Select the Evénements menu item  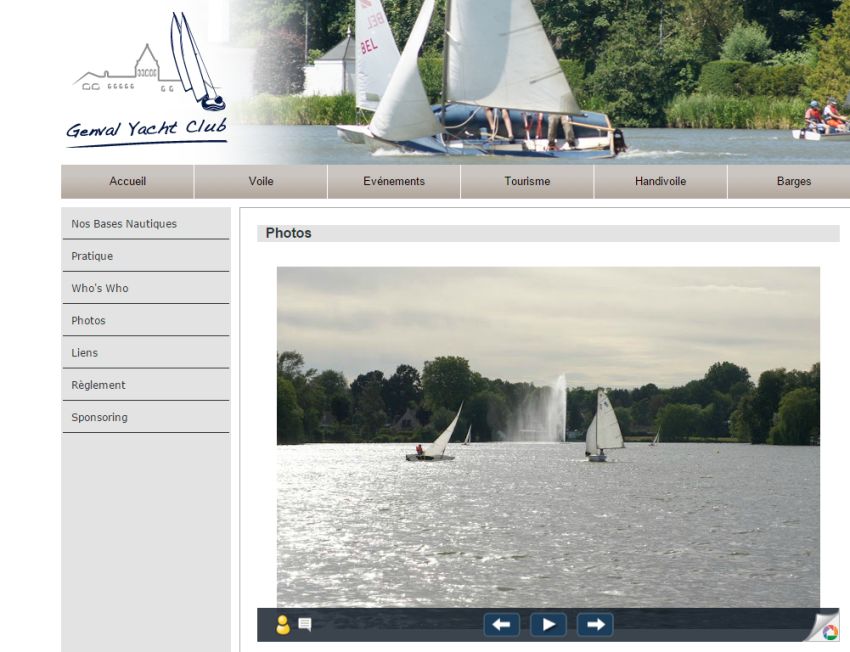[394, 182]
